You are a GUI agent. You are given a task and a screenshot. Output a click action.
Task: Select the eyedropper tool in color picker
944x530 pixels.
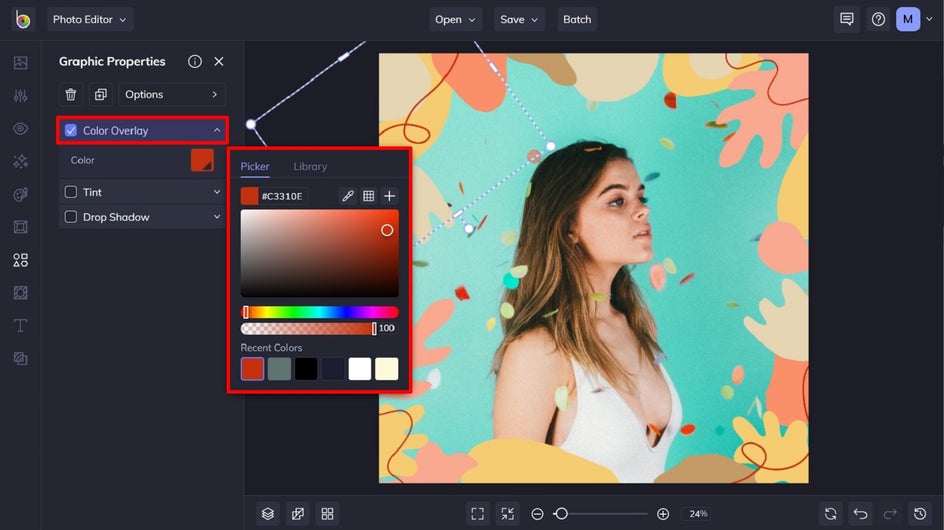[x=347, y=196]
